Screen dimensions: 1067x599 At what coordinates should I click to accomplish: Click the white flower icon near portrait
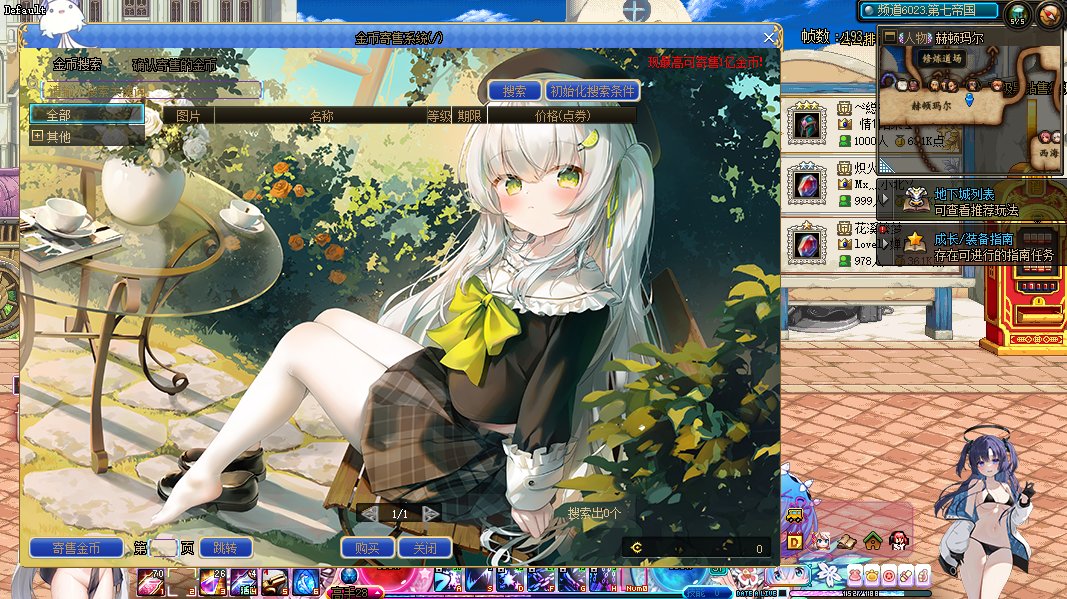[830, 574]
